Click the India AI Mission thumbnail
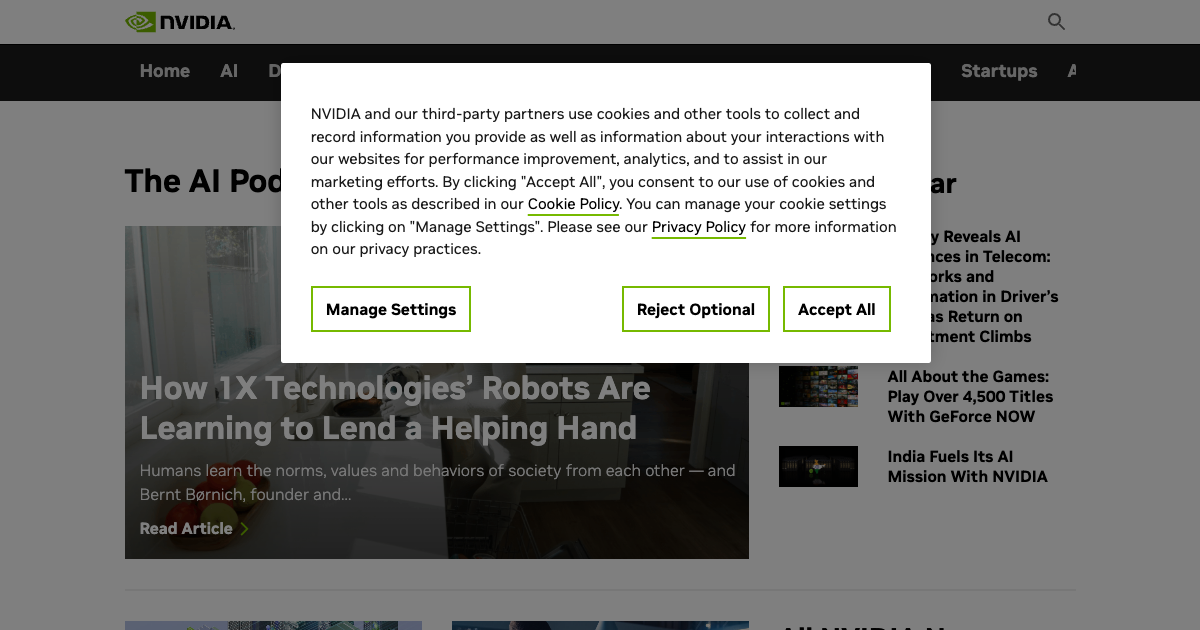 click(x=818, y=466)
